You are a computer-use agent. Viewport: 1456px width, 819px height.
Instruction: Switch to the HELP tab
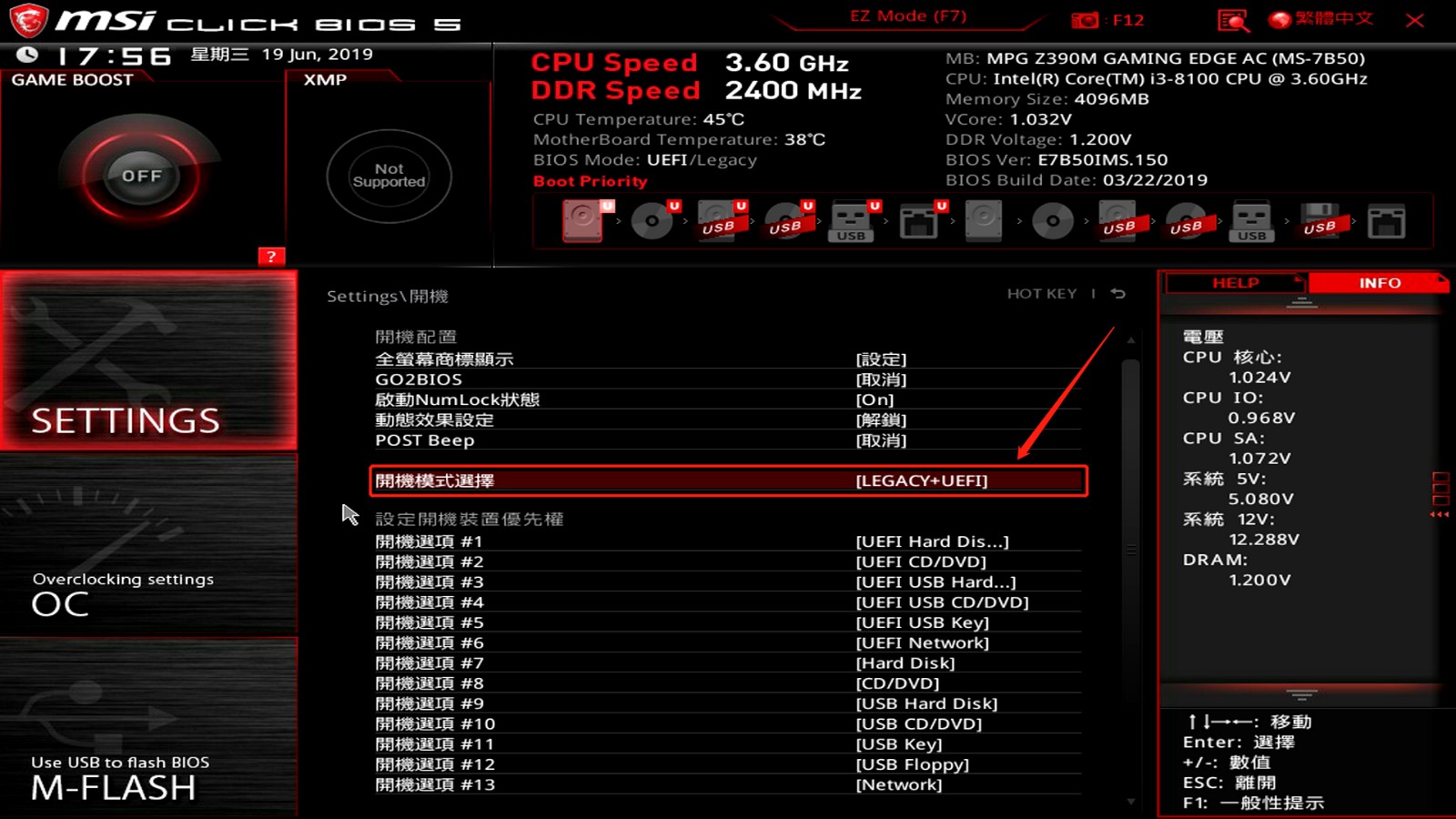click(x=1235, y=283)
